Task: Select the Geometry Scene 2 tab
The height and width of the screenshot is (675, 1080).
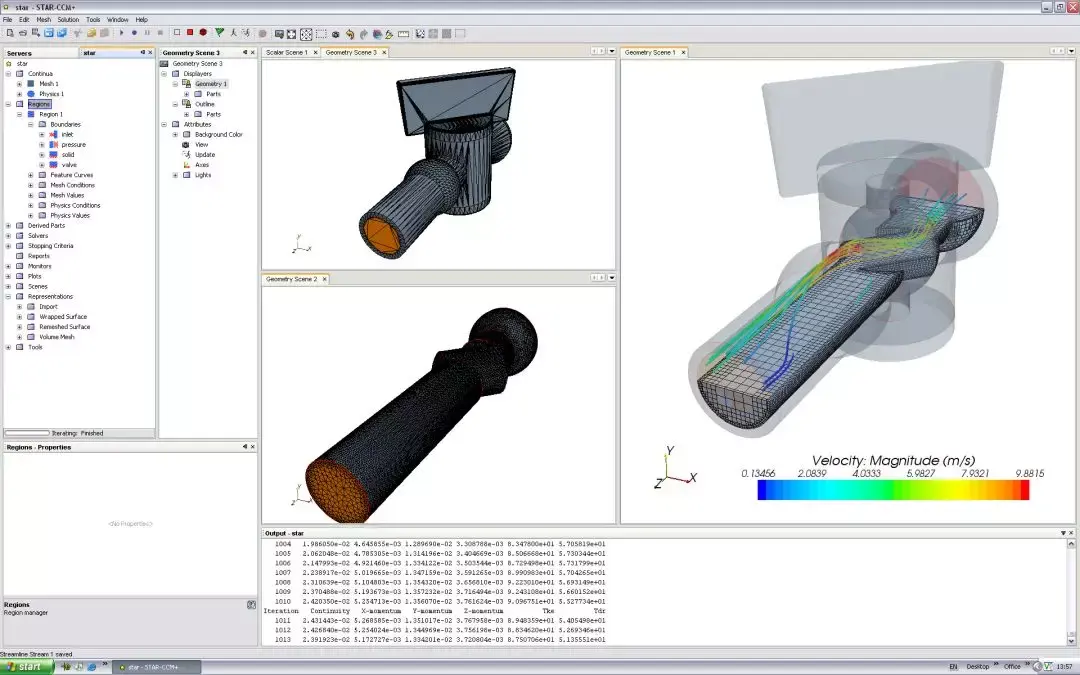Action: (291, 279)
